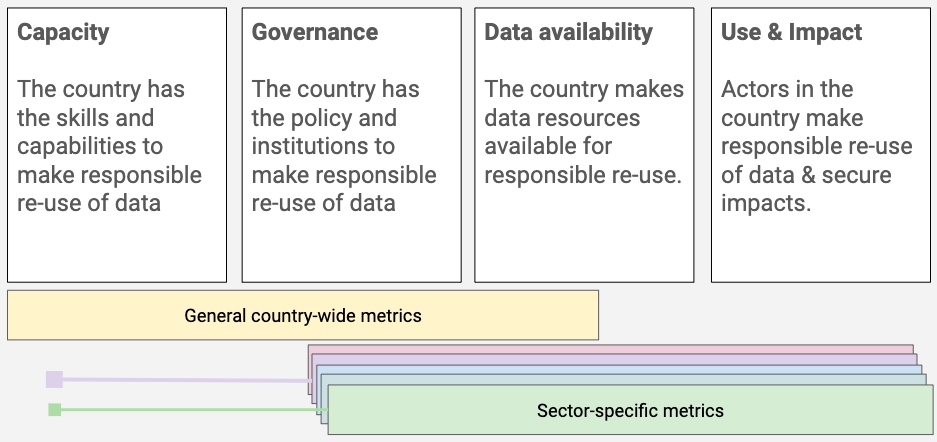Click the light blue stacked layer strip
The height and width of the screenshot is (442, 937).
tap(619, 370)
